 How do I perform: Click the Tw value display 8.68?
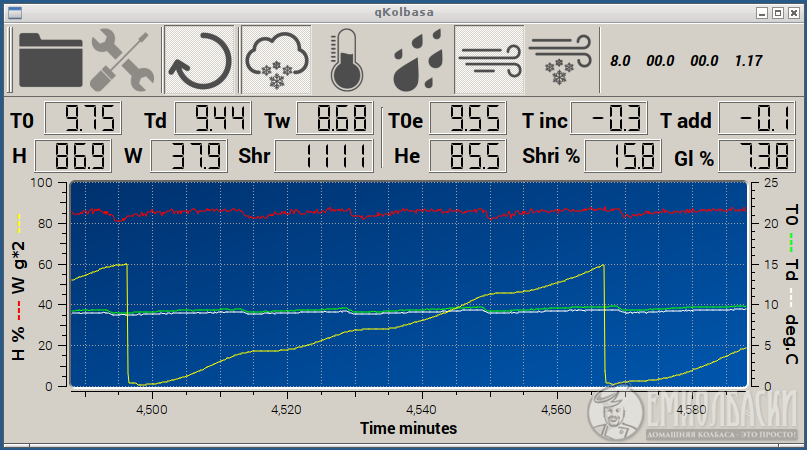click(335, 118)
